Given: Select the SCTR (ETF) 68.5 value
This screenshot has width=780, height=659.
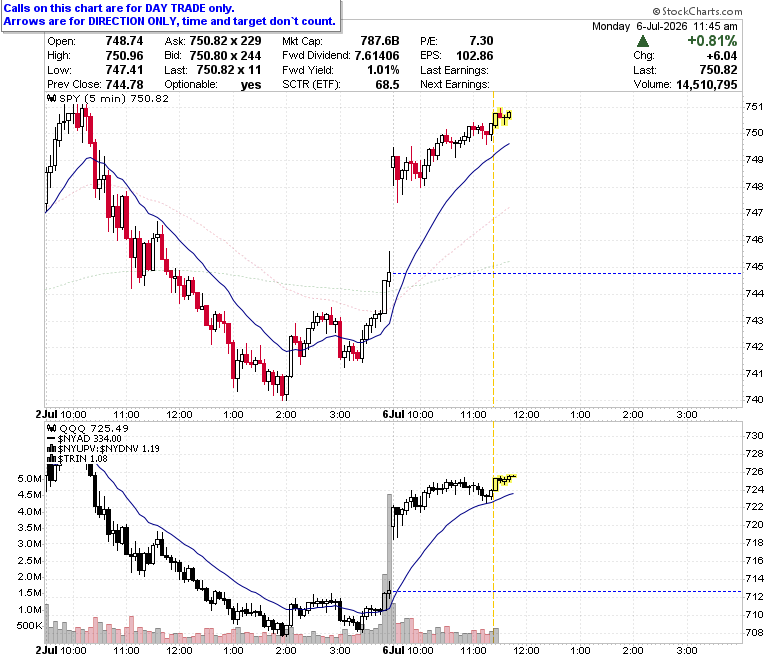Looking at the screenshot, I should point(387,85).
